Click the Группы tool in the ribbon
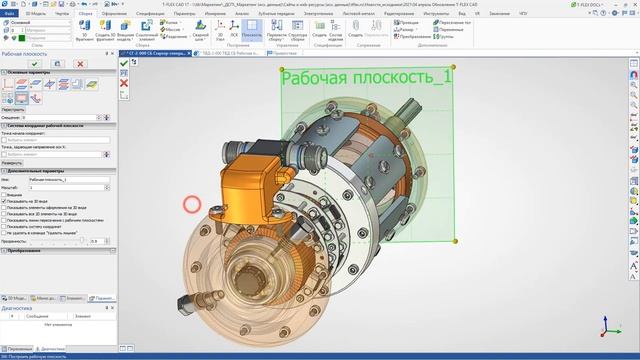The width and height of the screenshot is (640, 360). [443, 36]
